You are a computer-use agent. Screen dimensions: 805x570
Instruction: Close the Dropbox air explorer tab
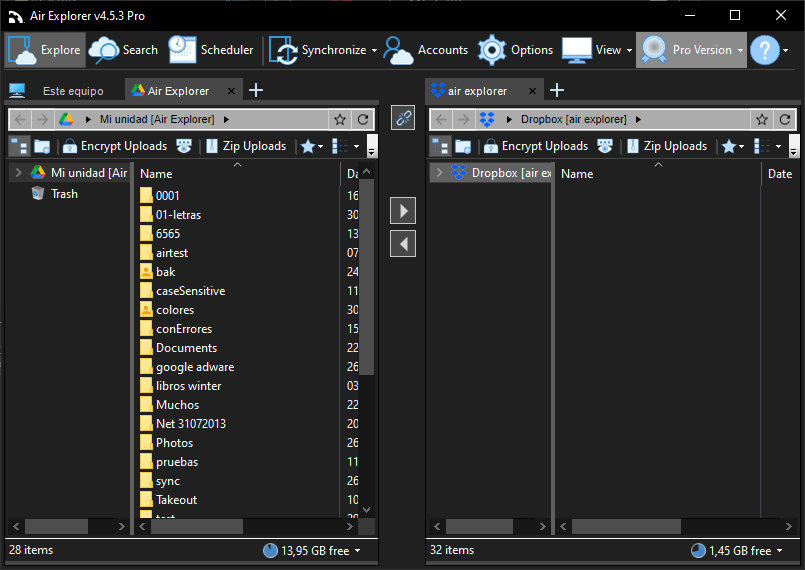pos(532,91)
